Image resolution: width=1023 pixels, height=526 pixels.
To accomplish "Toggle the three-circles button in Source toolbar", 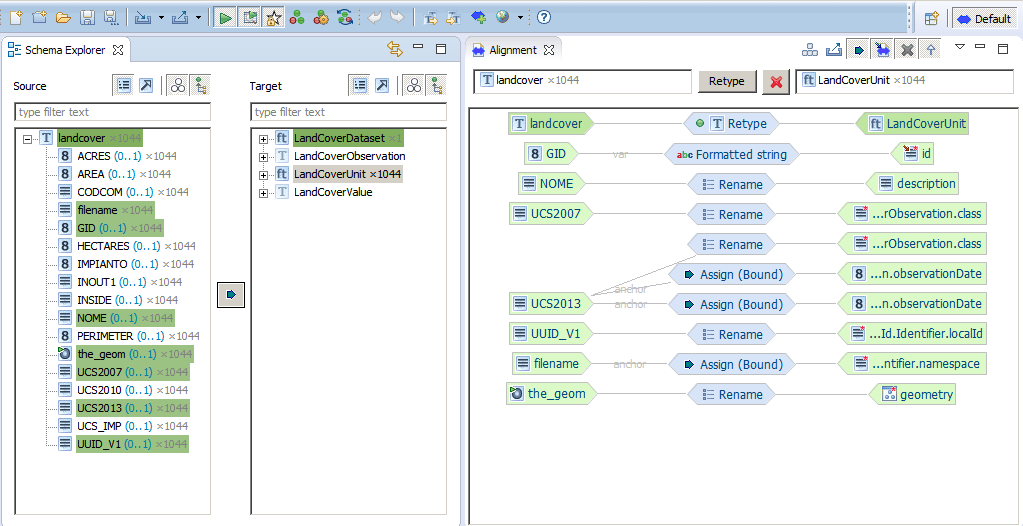I will coord(178,85).
